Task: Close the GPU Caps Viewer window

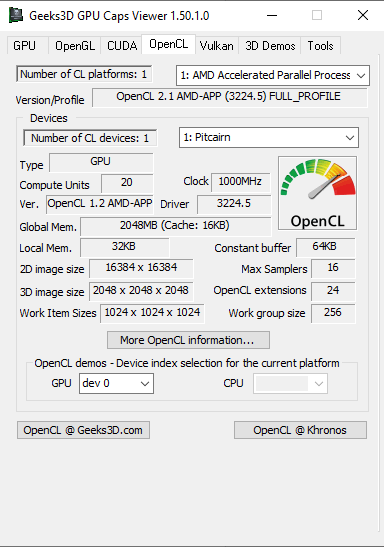Action: coord(363,15)
